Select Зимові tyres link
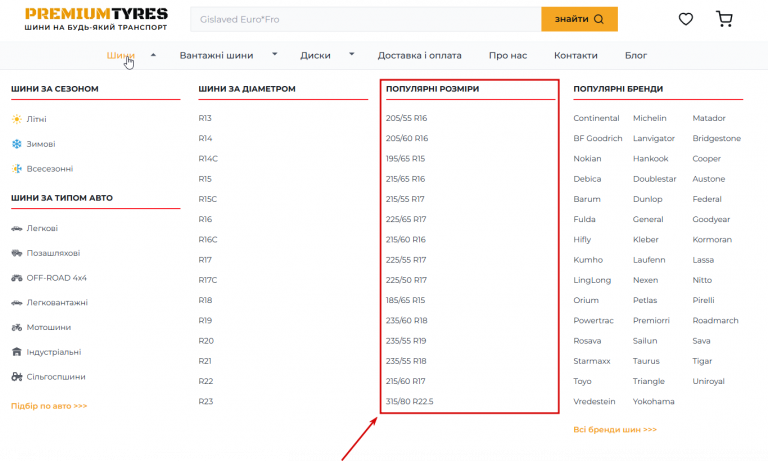The image size is (768, 461). 41,144
